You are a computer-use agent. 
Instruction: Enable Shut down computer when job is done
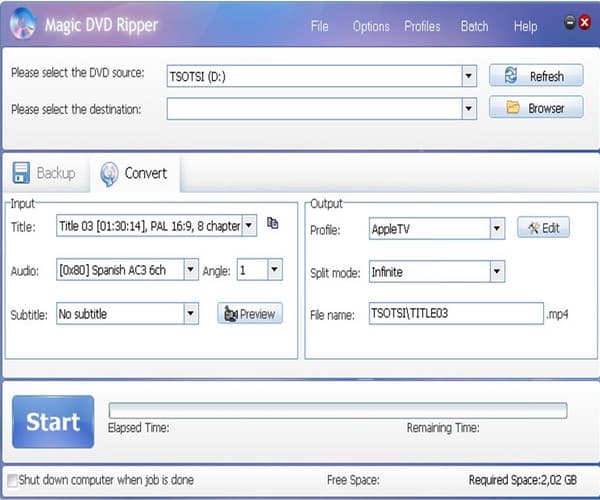pyautogui.click(x=12, y=480)
